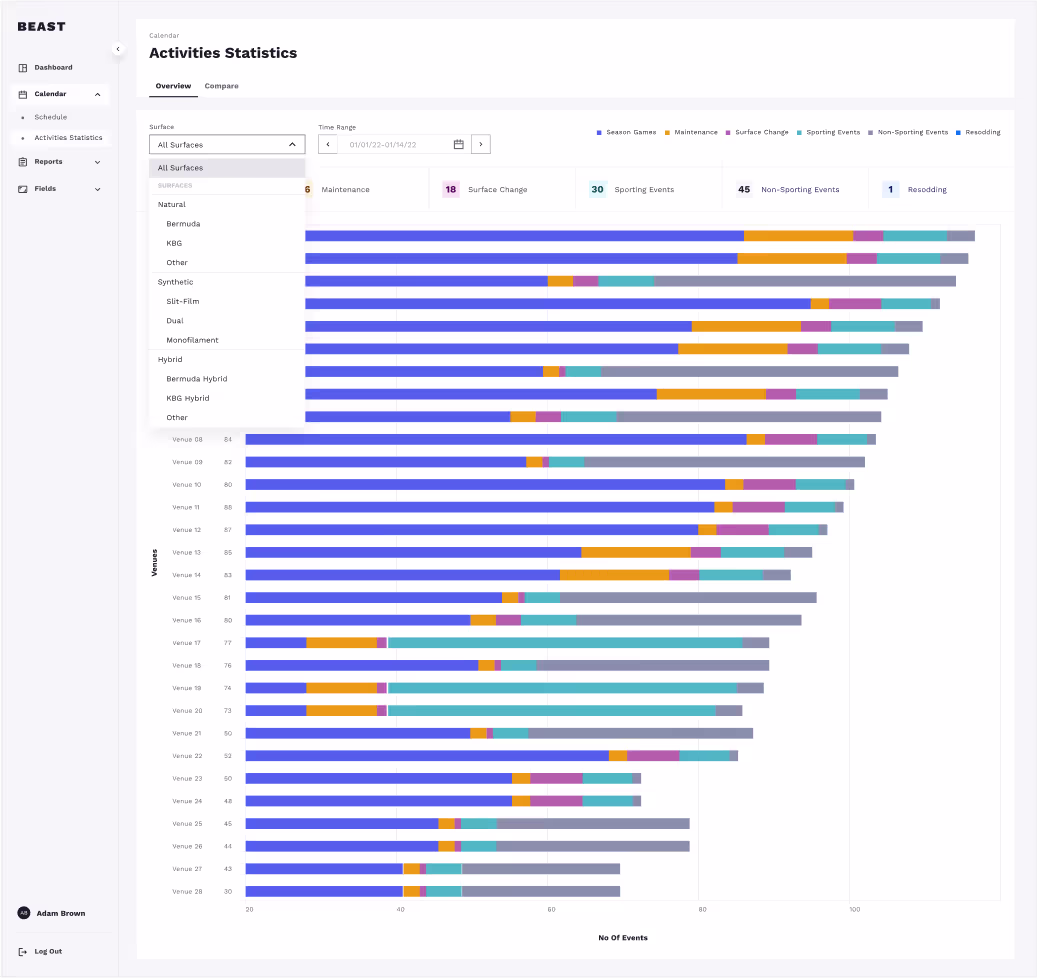Click Adam Brown's avatar

coord(24,913)
